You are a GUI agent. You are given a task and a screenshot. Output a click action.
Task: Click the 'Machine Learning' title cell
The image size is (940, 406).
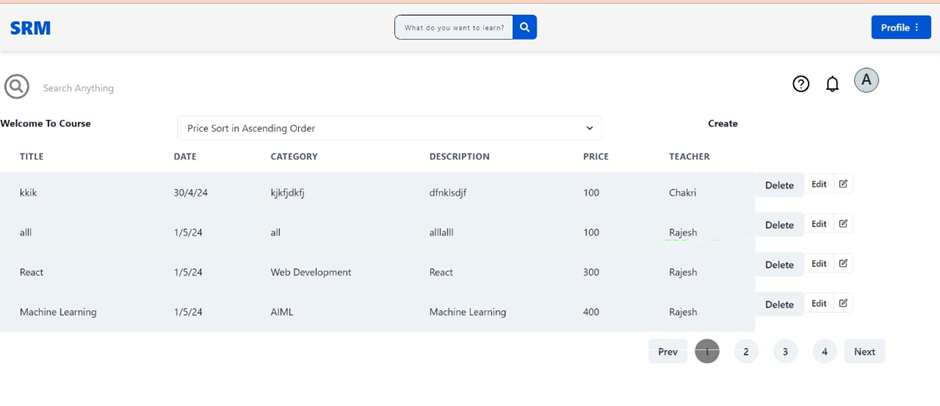(x=58, y=312)
